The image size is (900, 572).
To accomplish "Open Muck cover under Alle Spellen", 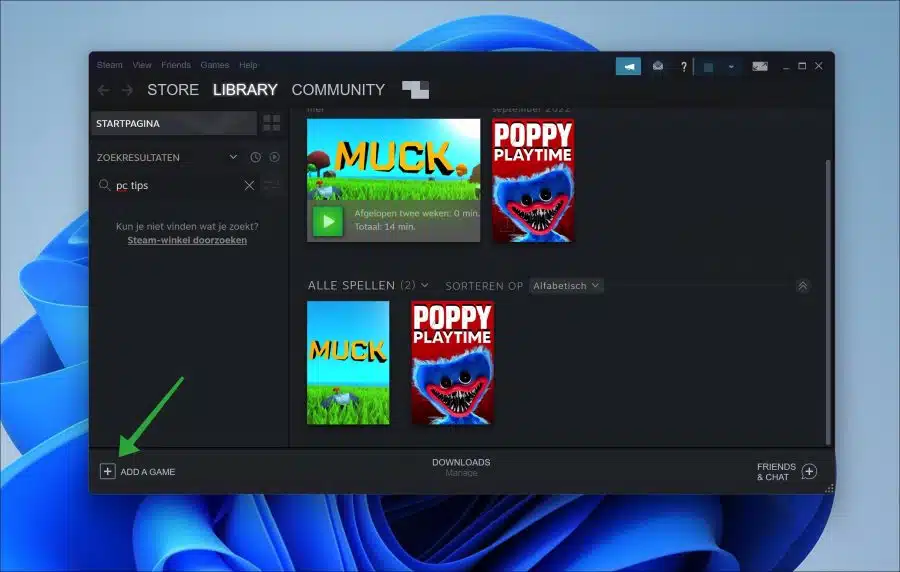I will 348,363.
